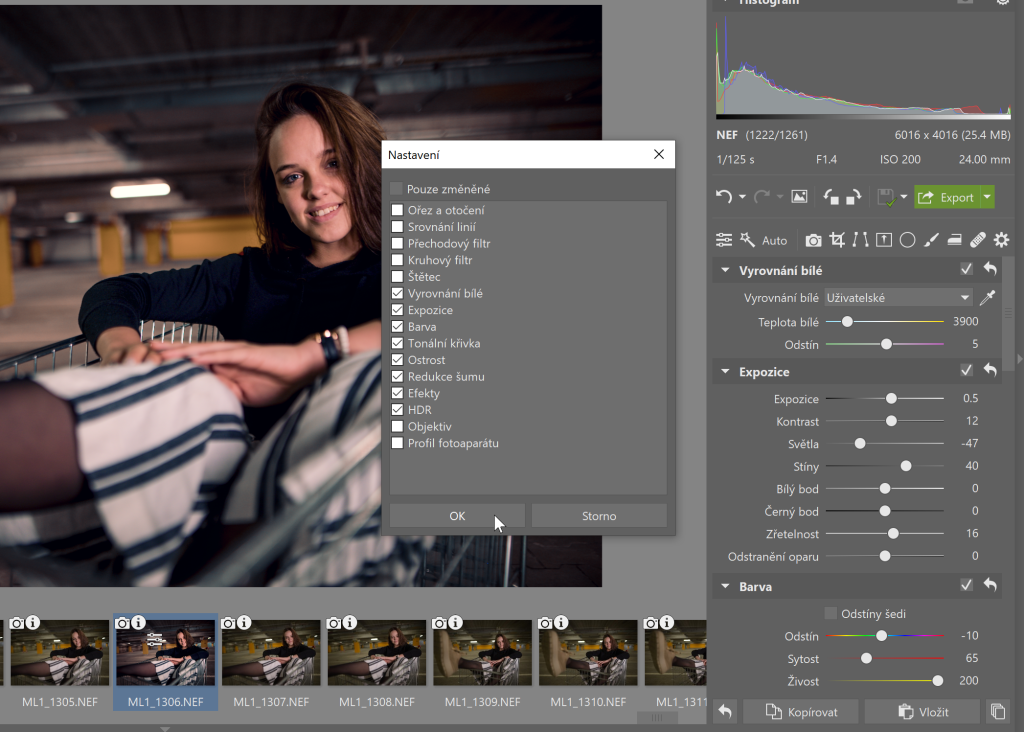This screenshot has width=1024, height=732.
Task: Select the camera icon in the tool row
Action: [813, 240]
